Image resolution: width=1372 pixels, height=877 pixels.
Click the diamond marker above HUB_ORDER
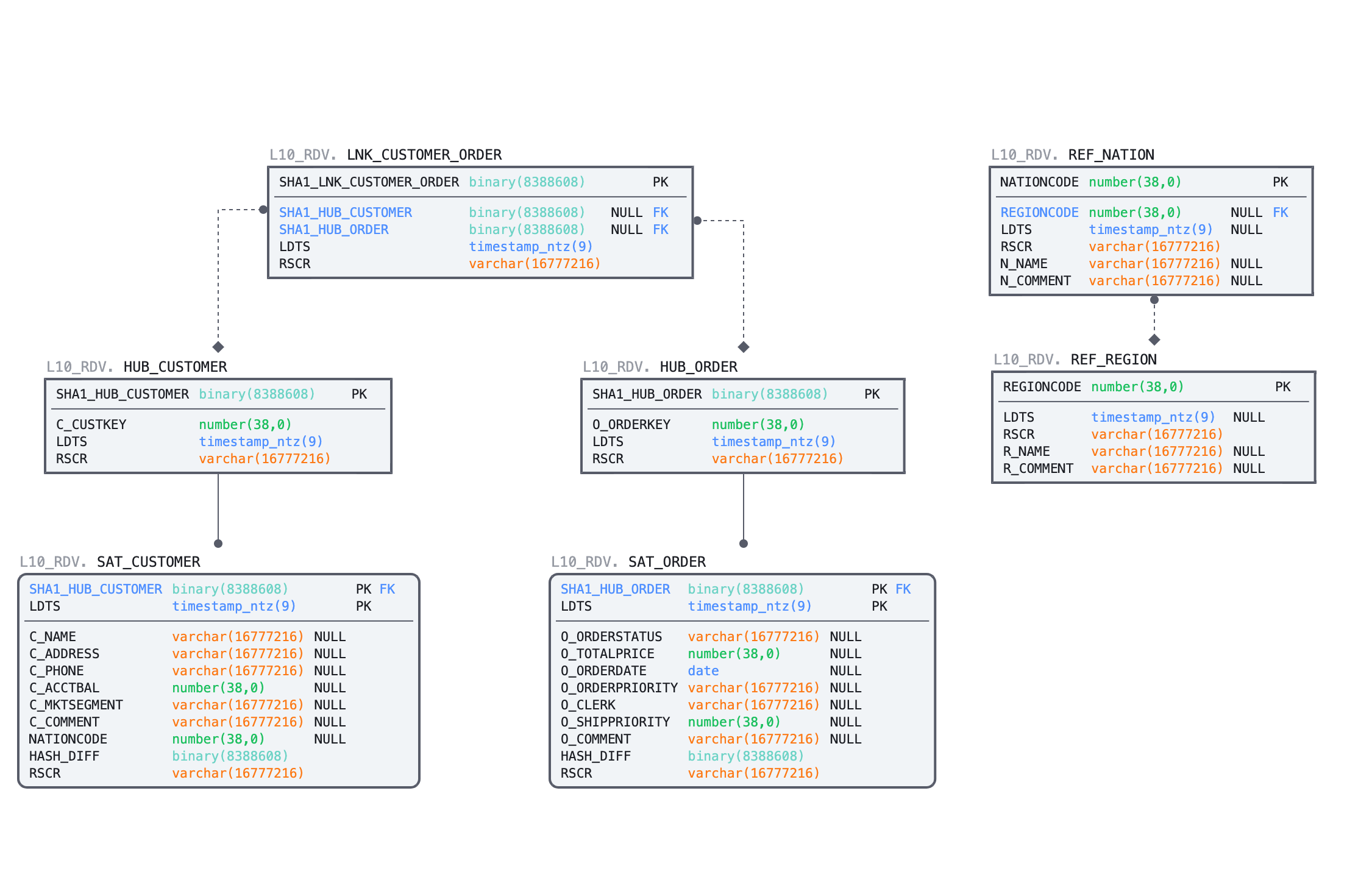tap(742, 347)
